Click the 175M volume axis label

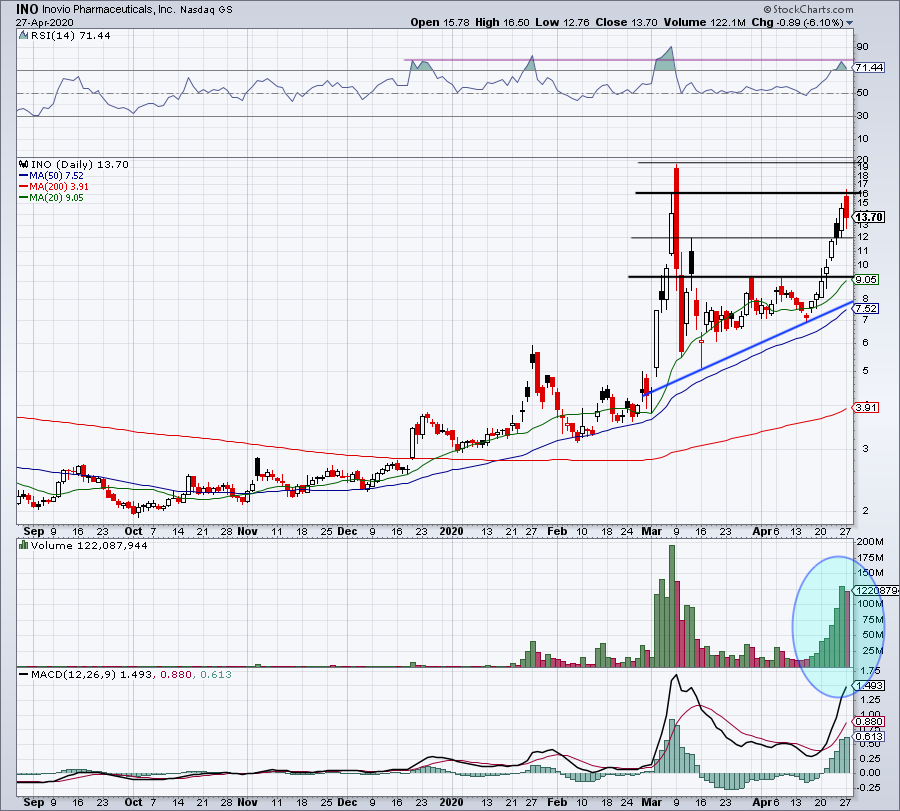click(870, 557)
